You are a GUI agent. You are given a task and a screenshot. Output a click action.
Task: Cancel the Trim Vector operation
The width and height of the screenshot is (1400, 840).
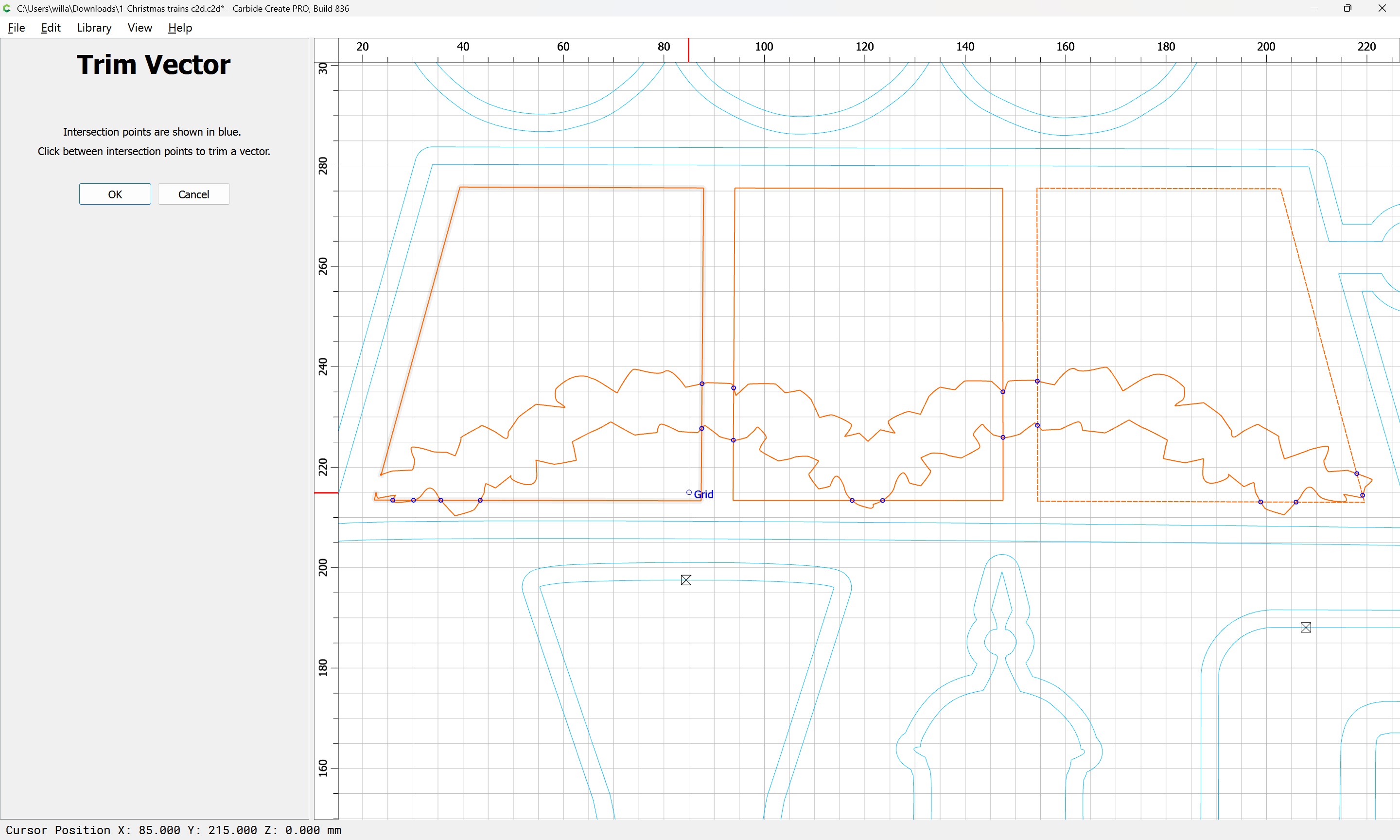(x=193, y=194)
